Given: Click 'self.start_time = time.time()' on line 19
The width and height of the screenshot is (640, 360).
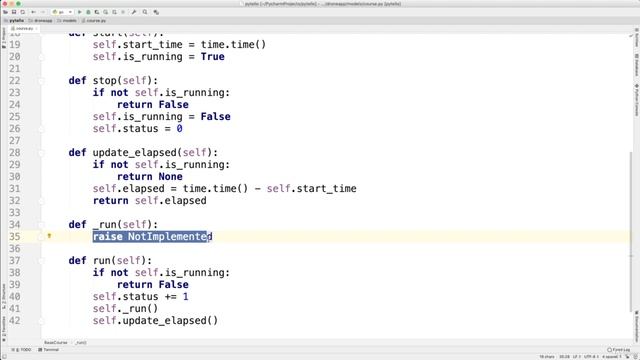Looking at the screenshot, I should pos(179,44).
